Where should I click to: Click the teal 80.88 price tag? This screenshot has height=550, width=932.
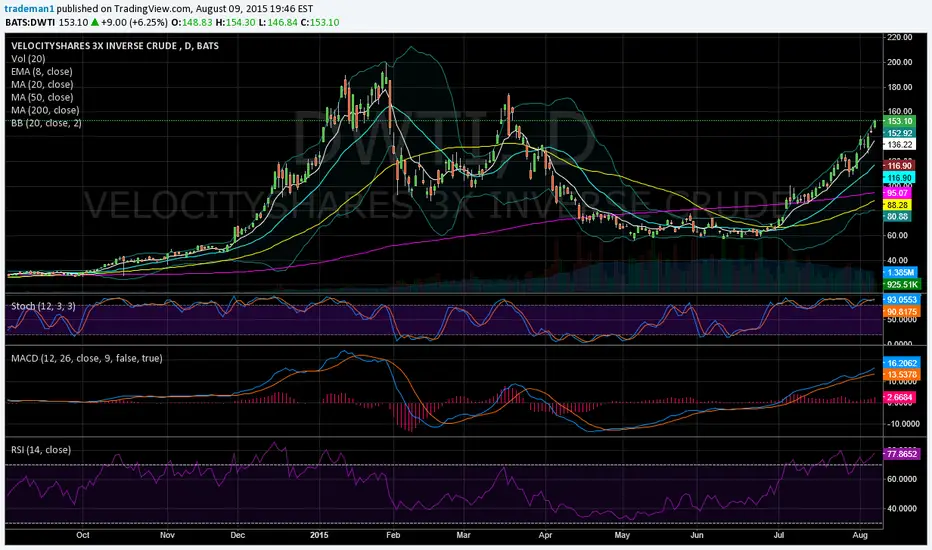[898, 217]
